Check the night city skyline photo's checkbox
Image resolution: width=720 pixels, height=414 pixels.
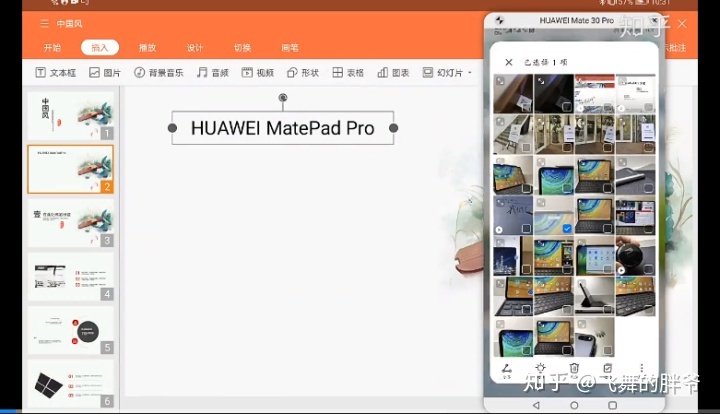click(x=526, y=269)
